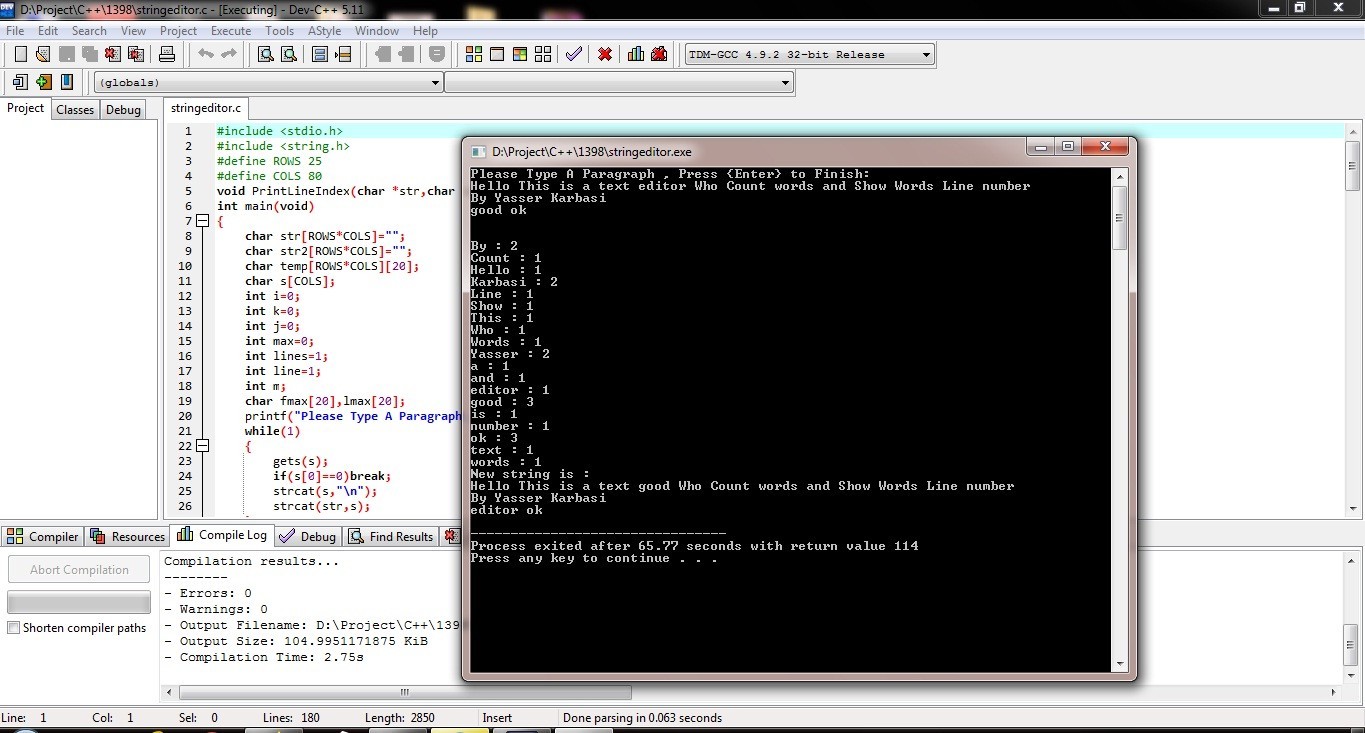Open the Search menu
Screen dimensions: 1365x733
click(89, 31)
